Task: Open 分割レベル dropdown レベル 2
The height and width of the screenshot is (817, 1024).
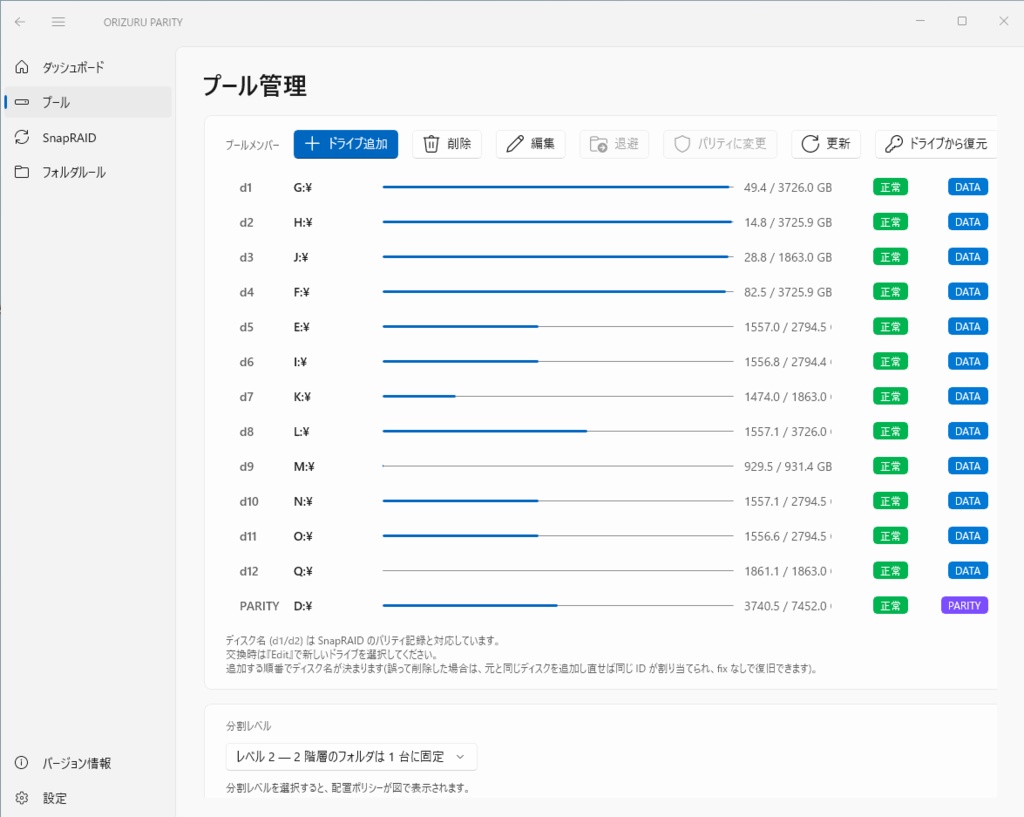Action: pyautogui.click(x=351, y=756)
